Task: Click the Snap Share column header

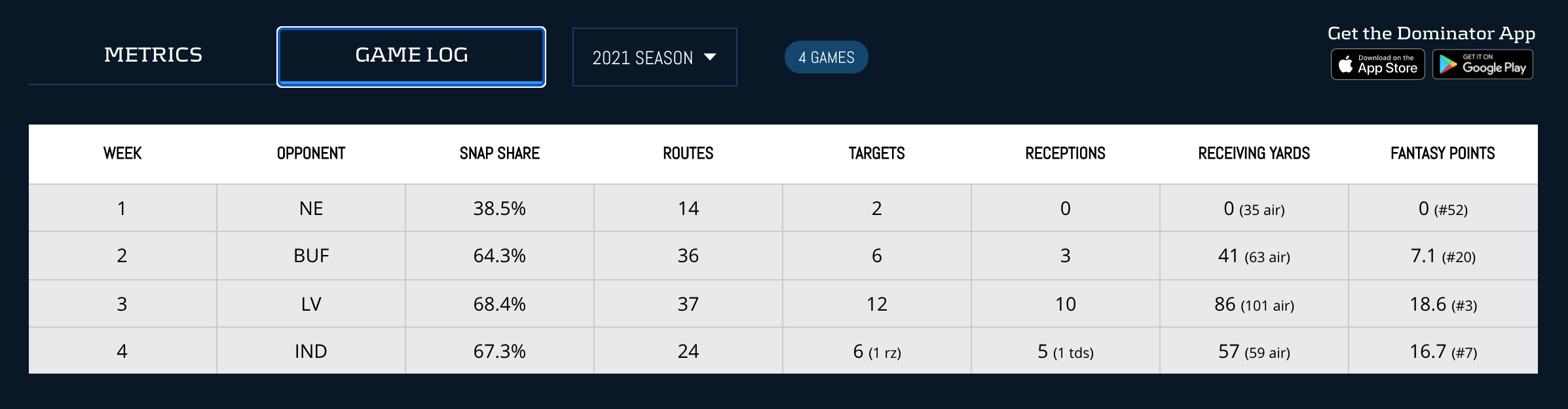Action: click(500, 153)
